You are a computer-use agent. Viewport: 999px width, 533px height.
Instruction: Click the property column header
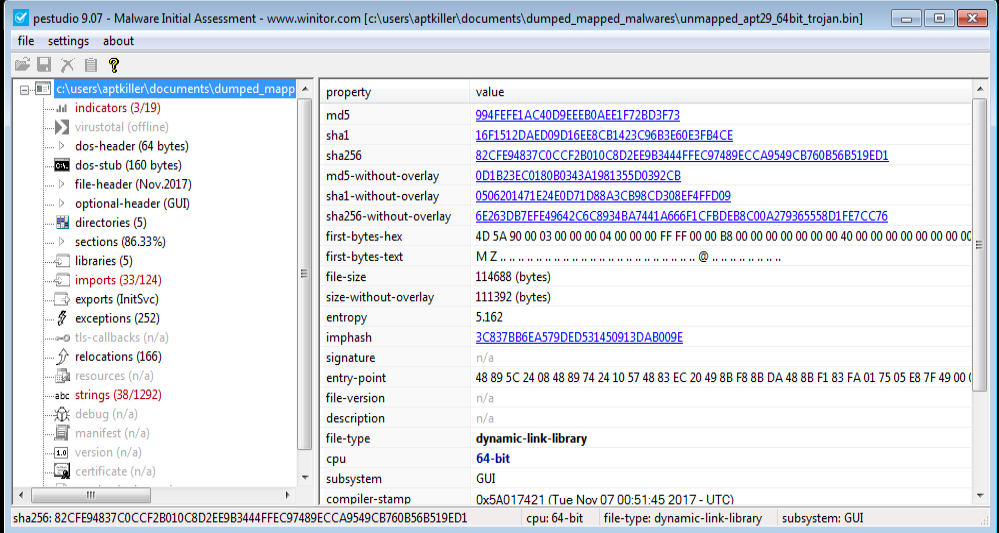tap(395, 92)
